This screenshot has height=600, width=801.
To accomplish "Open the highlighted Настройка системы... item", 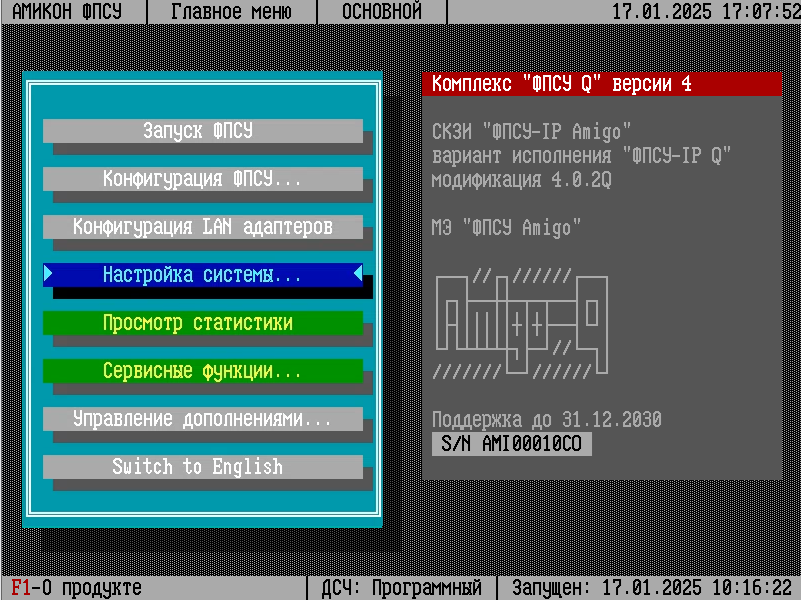I will click(x=202, y=275).
